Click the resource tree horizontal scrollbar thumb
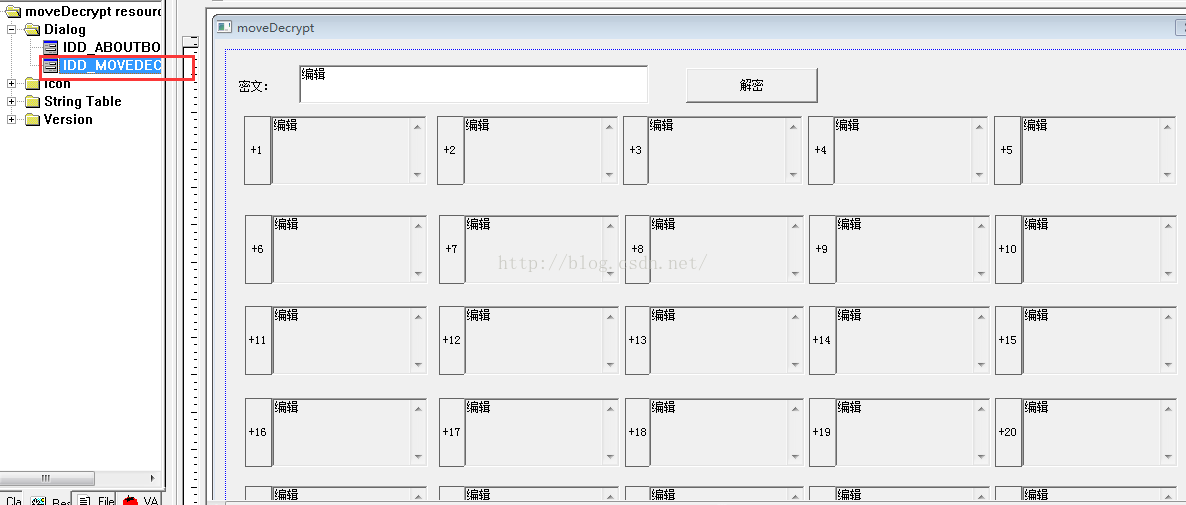Viewport: 1186px width, 505px height. pyautogui.click(x=47, y=478)
